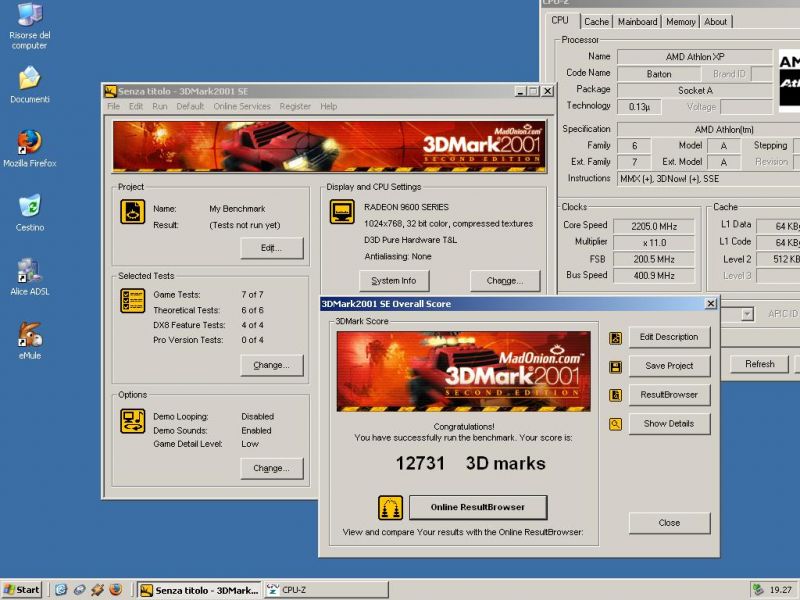Image resolution: width=800 pixels, height=600 pixels.
Task: Click the Options music-and-monitor icon
Action: (x=133, y=421)
